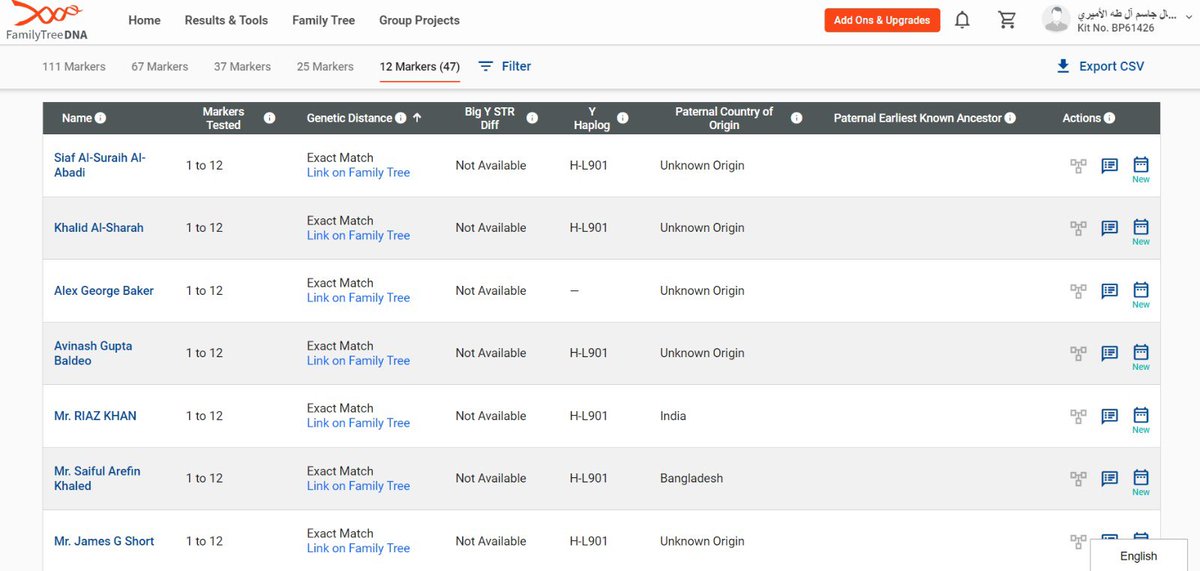This screenshot has height=571, width=1200.
Task: View family tree icon for Khalid Al-Sharah
Action: point(1078,228)
